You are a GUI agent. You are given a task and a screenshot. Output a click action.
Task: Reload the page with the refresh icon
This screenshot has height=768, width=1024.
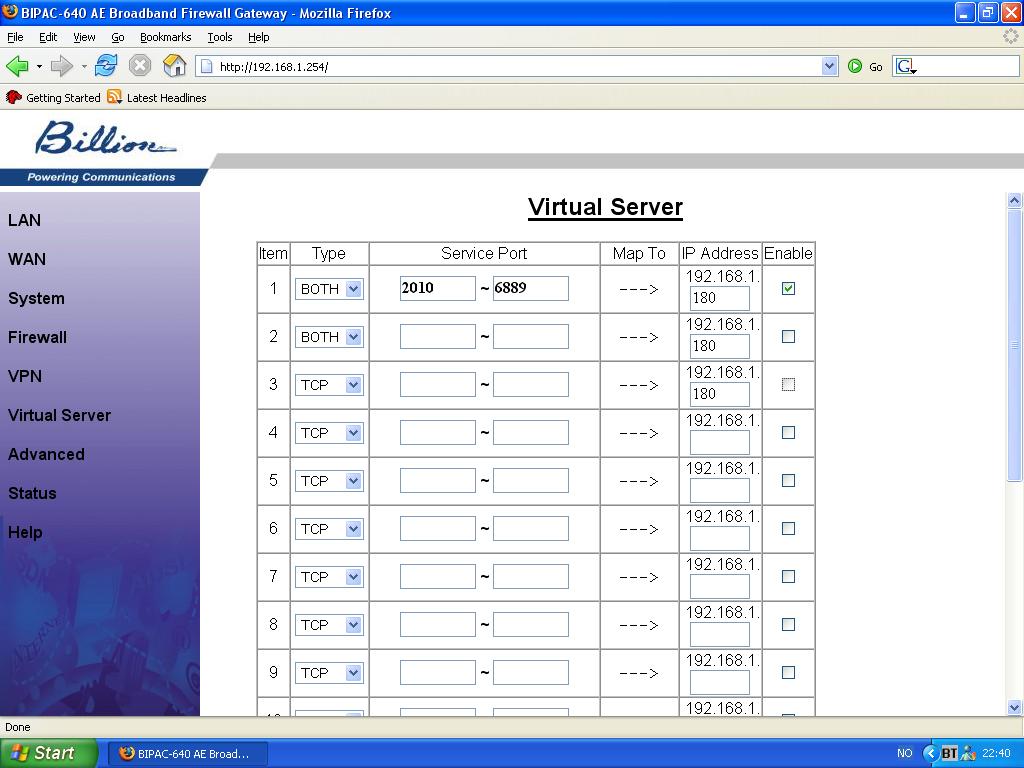pos(106,66)
